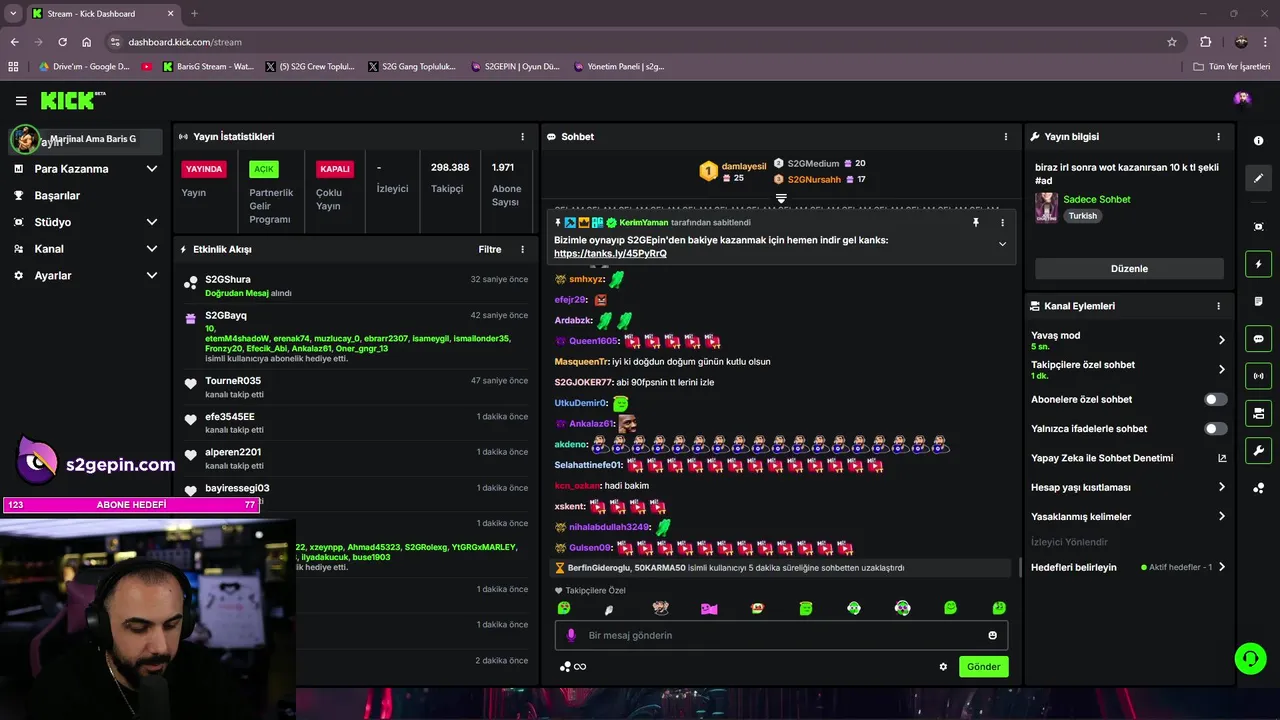Open the Kanal Eylemleri three-dot menu
1280x720 pixels.
tap(1218, 306)
